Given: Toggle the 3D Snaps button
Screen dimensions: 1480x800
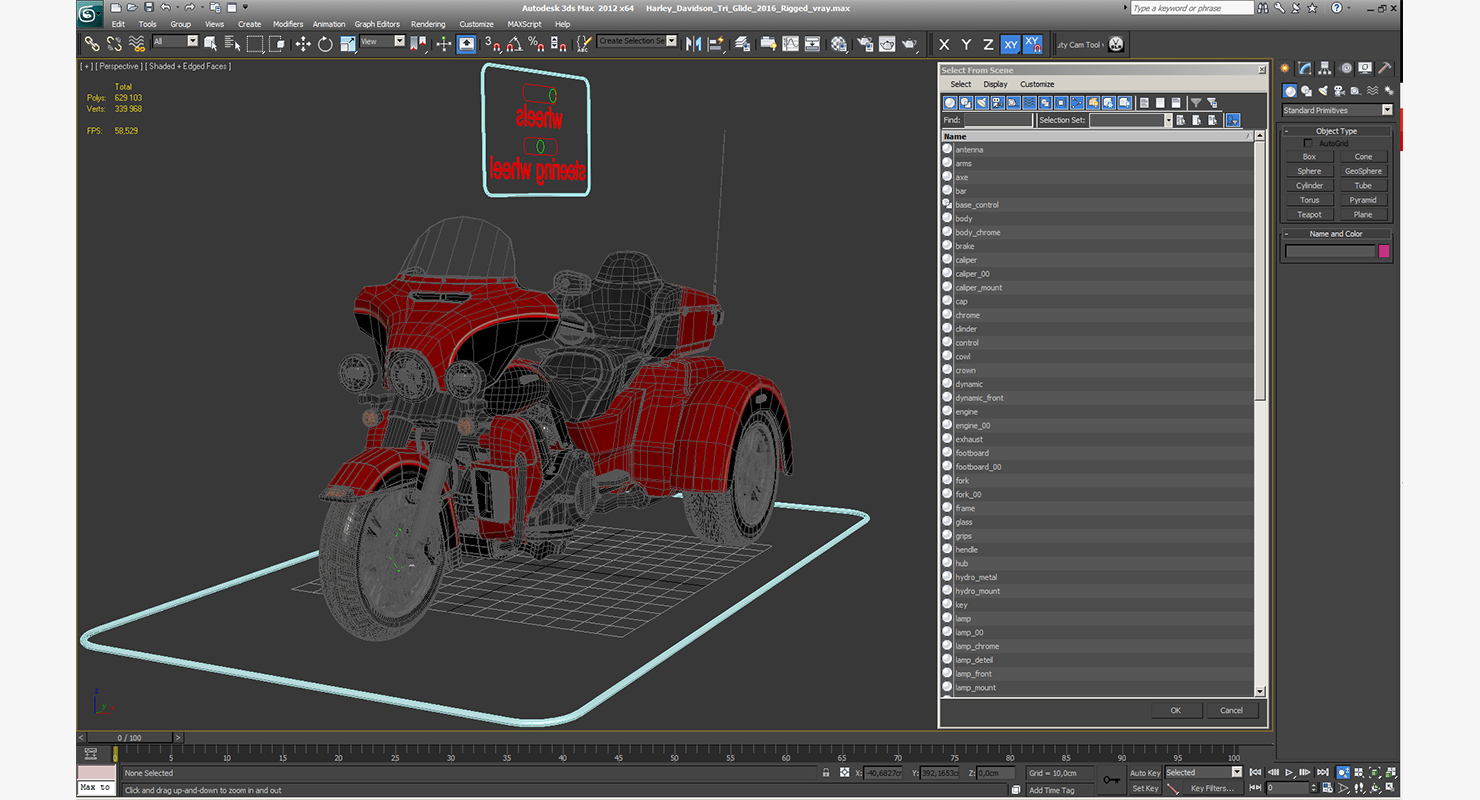Looking at the screenshot, I should tap(492, 44).
